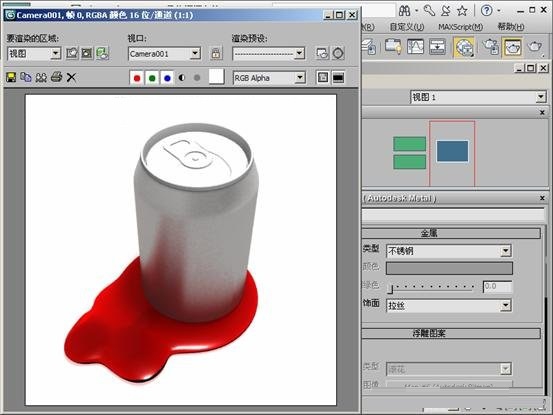The width and height of the screenshot is (553, 415).
Task: Collapse the 浮雕图案 rollout header
Action: 451,333
